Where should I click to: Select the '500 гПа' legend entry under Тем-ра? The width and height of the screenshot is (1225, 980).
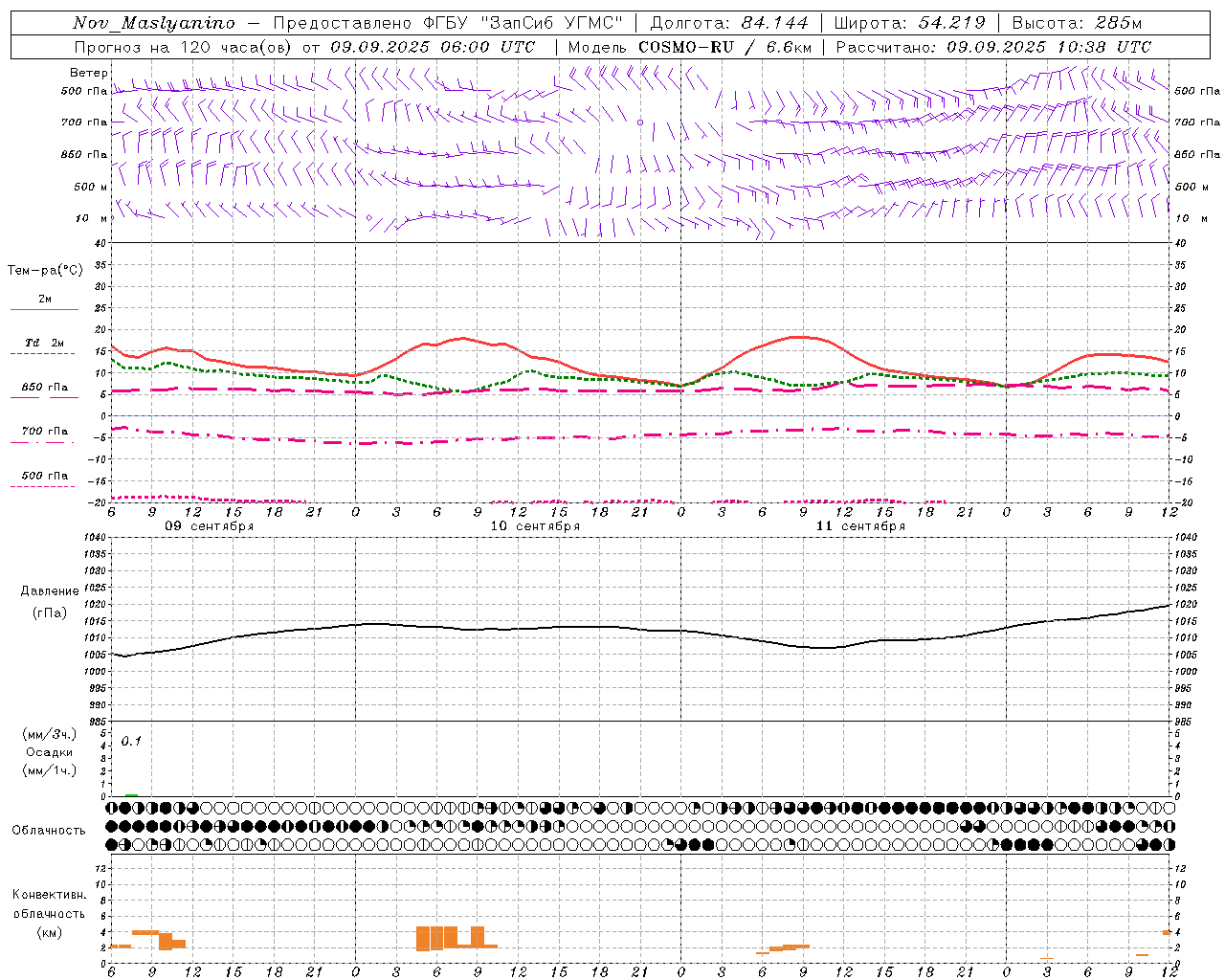pyautogui.click(x=45, y=476)
